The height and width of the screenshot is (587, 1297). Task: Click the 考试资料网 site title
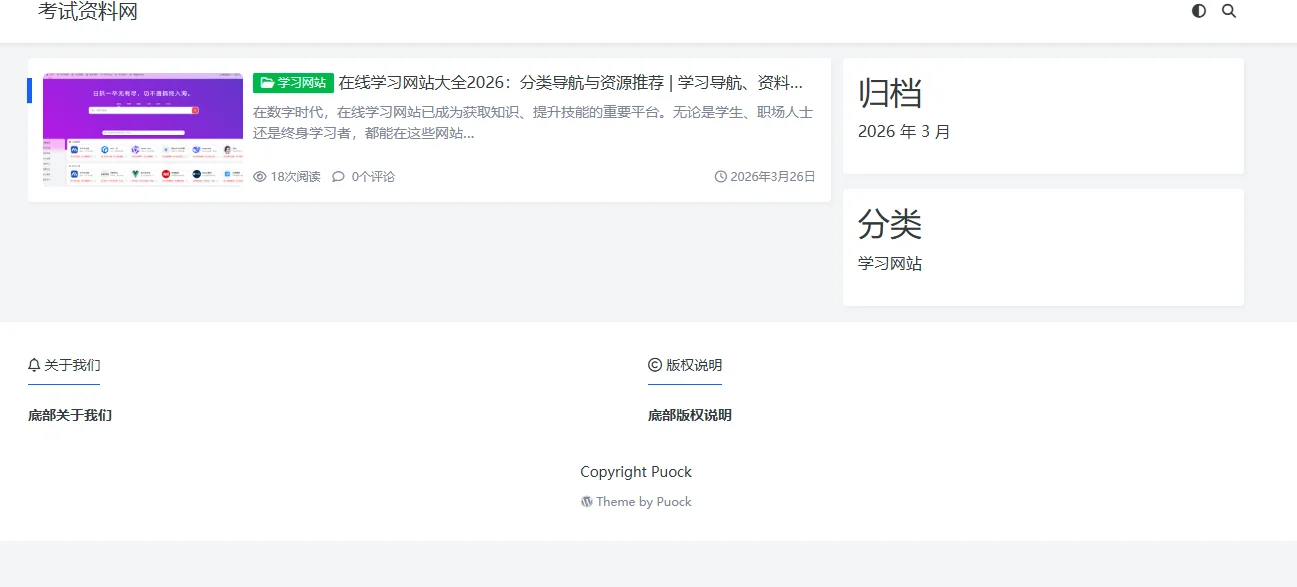[x=88, y=12]
